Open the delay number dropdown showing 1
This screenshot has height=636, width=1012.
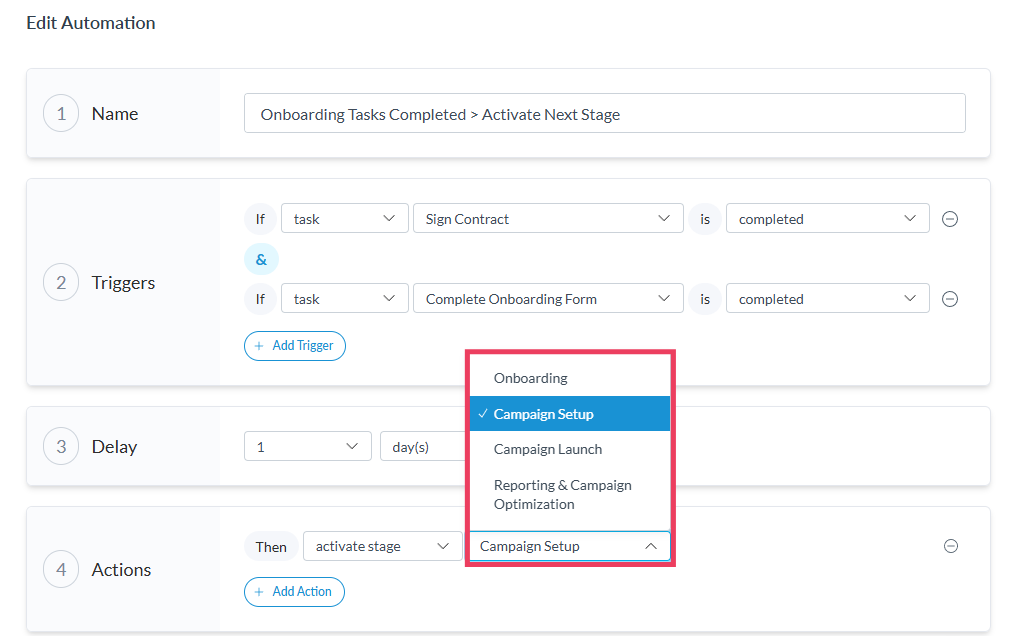308,446
